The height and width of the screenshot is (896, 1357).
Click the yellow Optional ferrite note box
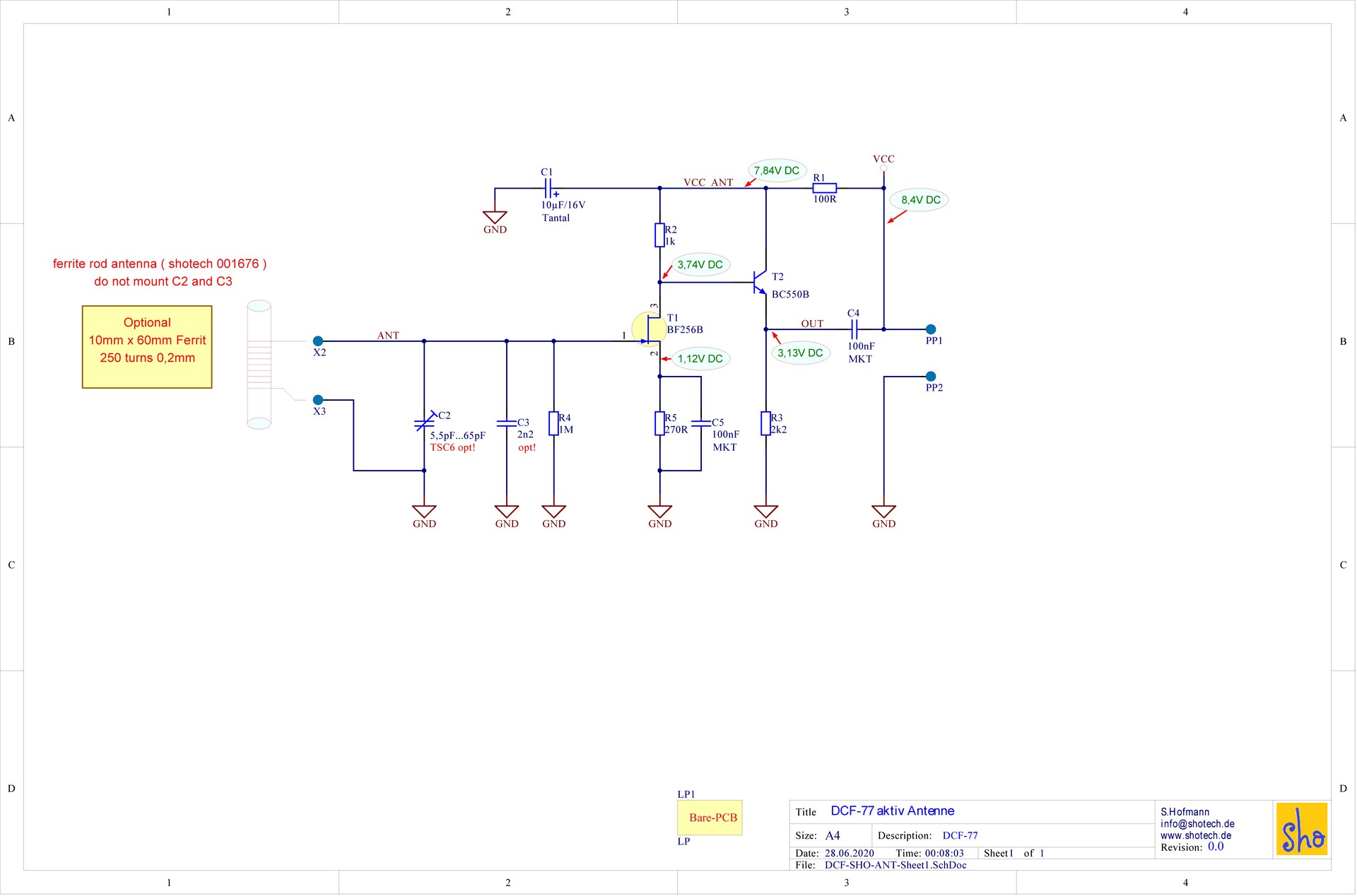pos(147,347)
